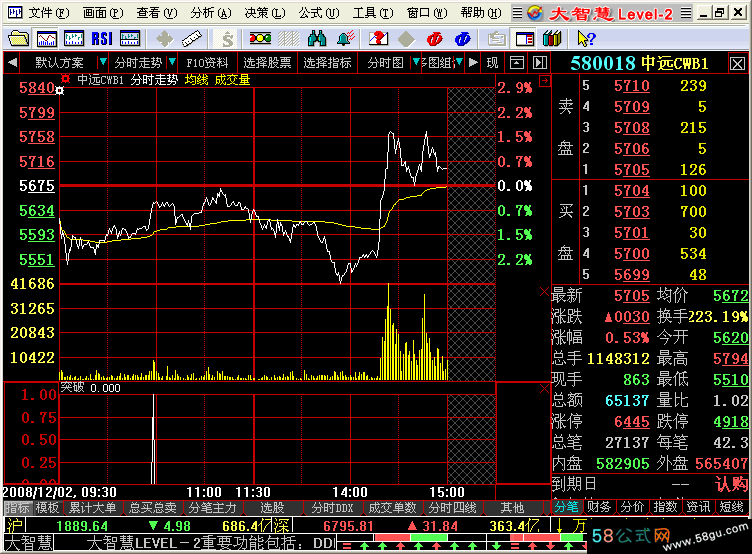Viewport: 752px width, 554px height.
Task: Expand the 分时图 dropdown arrow
Action: tap(416, 62)
